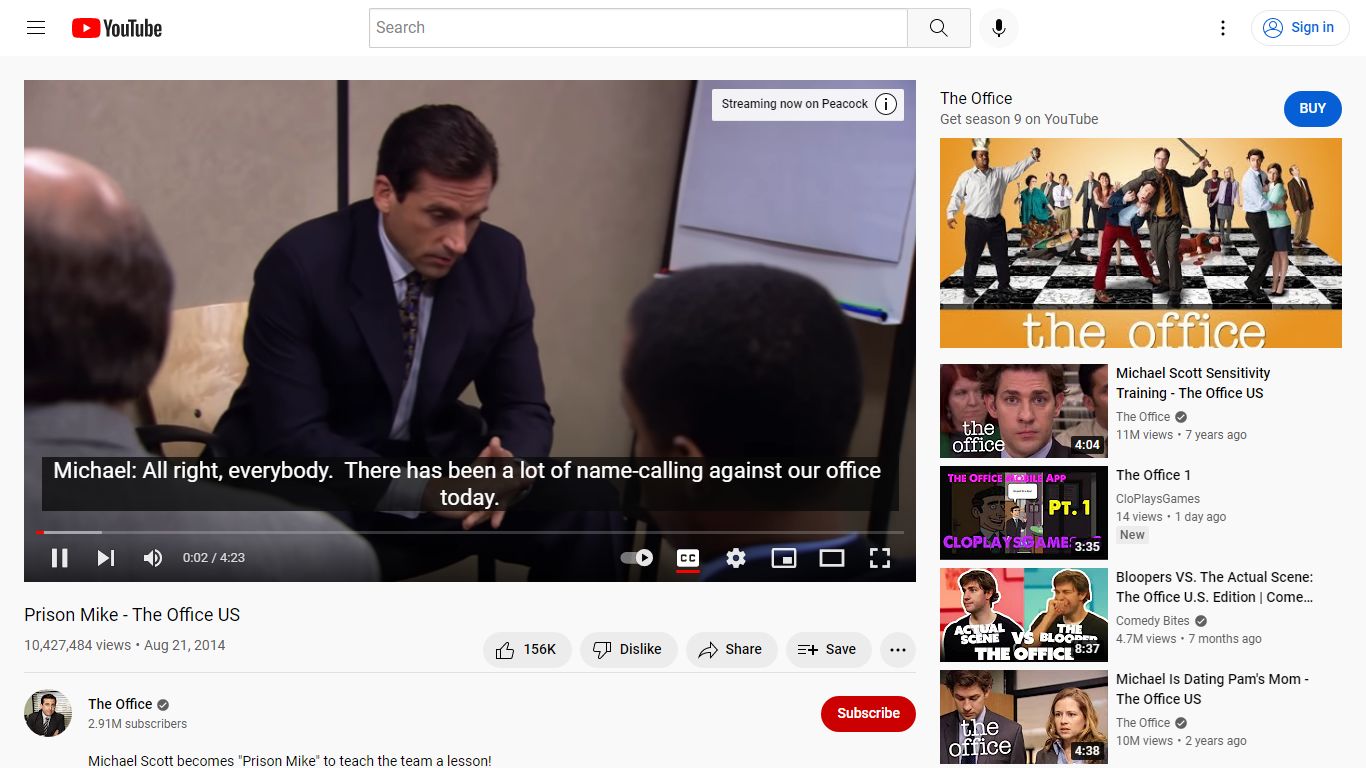The width and height of the screenshot is (1366, 768).
Task: Save video to a playlist
Action: [828, 650]
